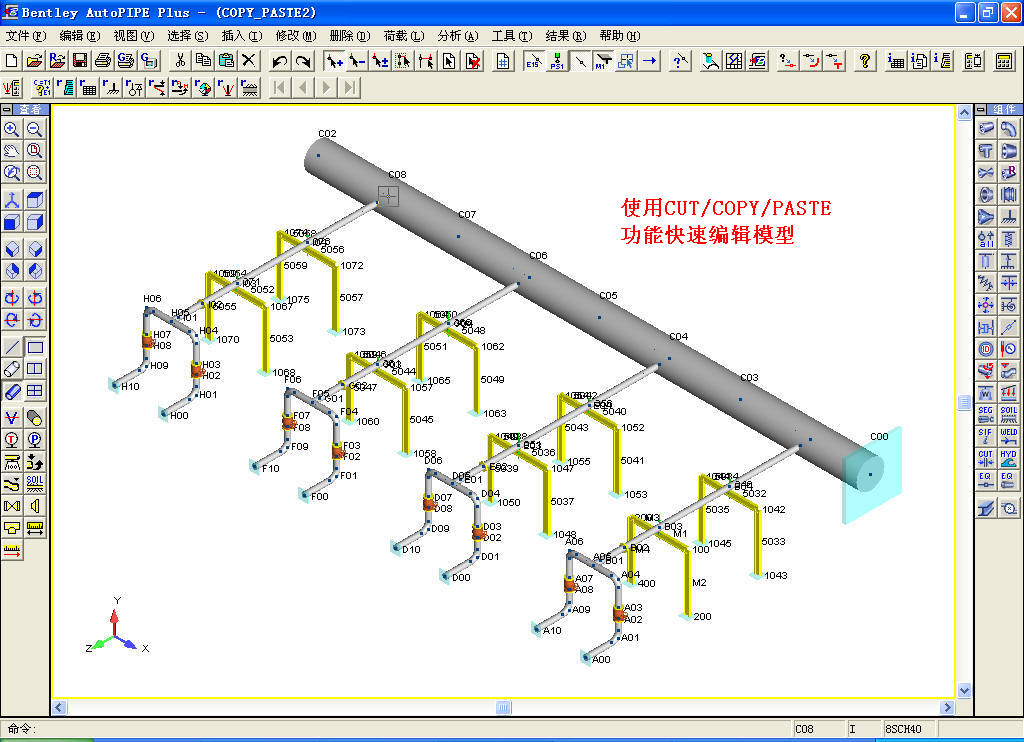Click the Zoom Out magnifier icon
This screenshot has height=742, width=1024.
tap(35, 129)
